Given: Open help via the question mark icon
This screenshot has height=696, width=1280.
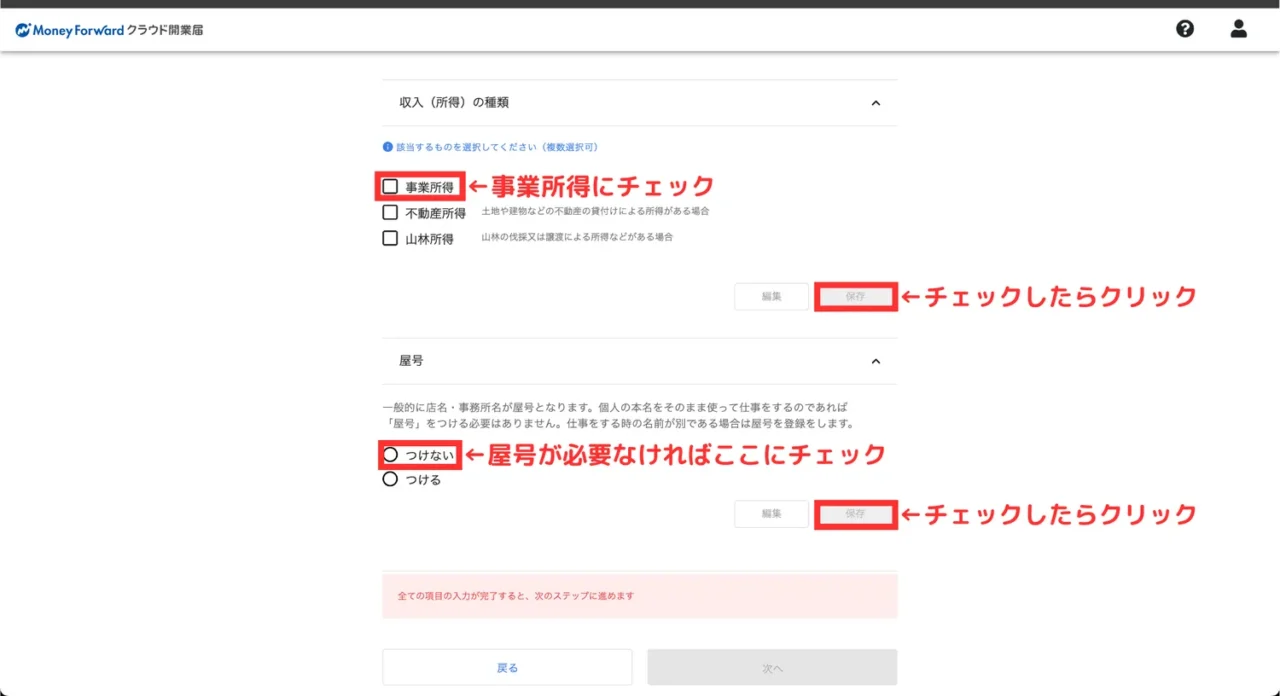Looking at the screenshot, I should click(1185, 29).
